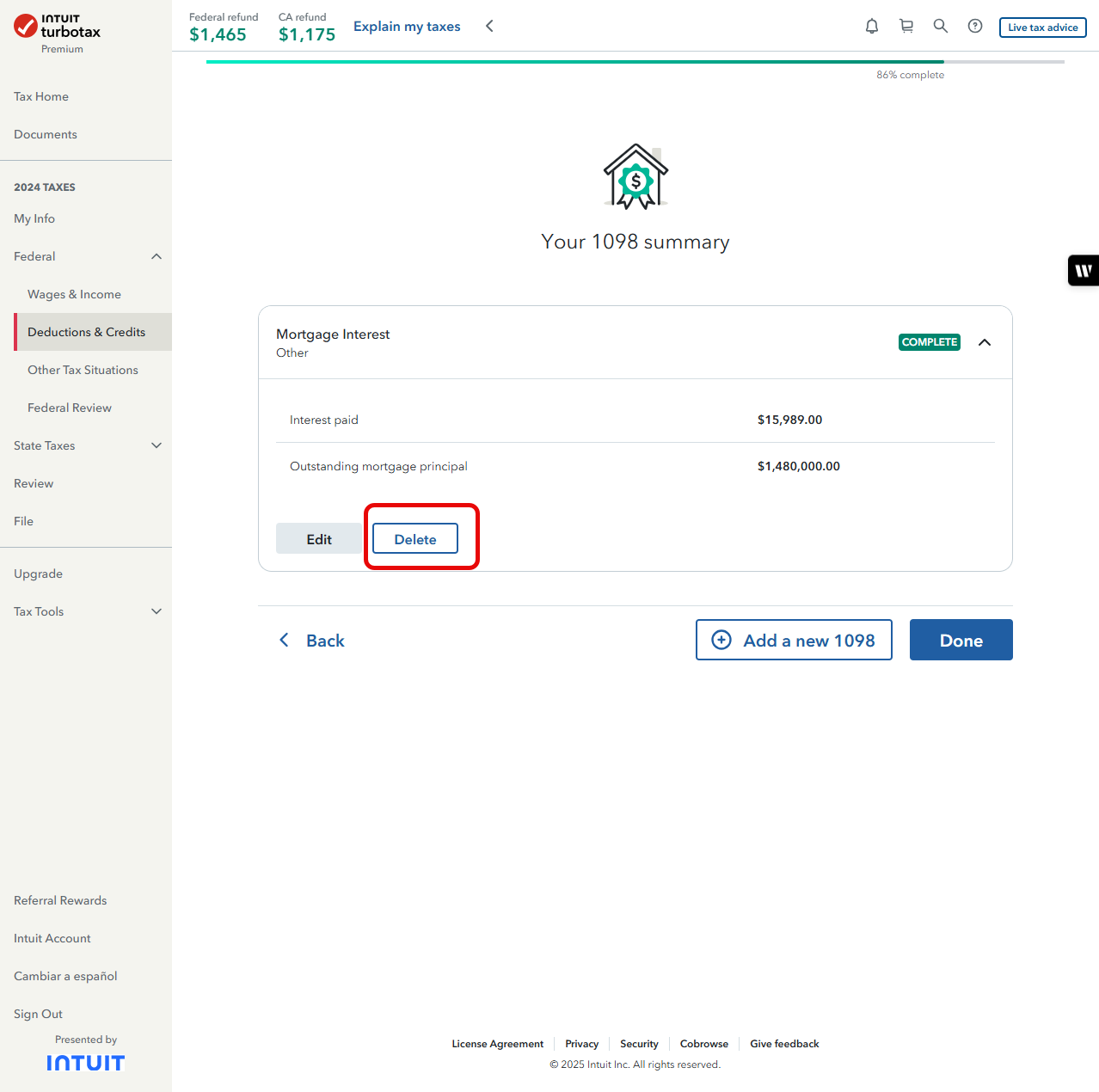Click Explain my taxes

[407, 27]
